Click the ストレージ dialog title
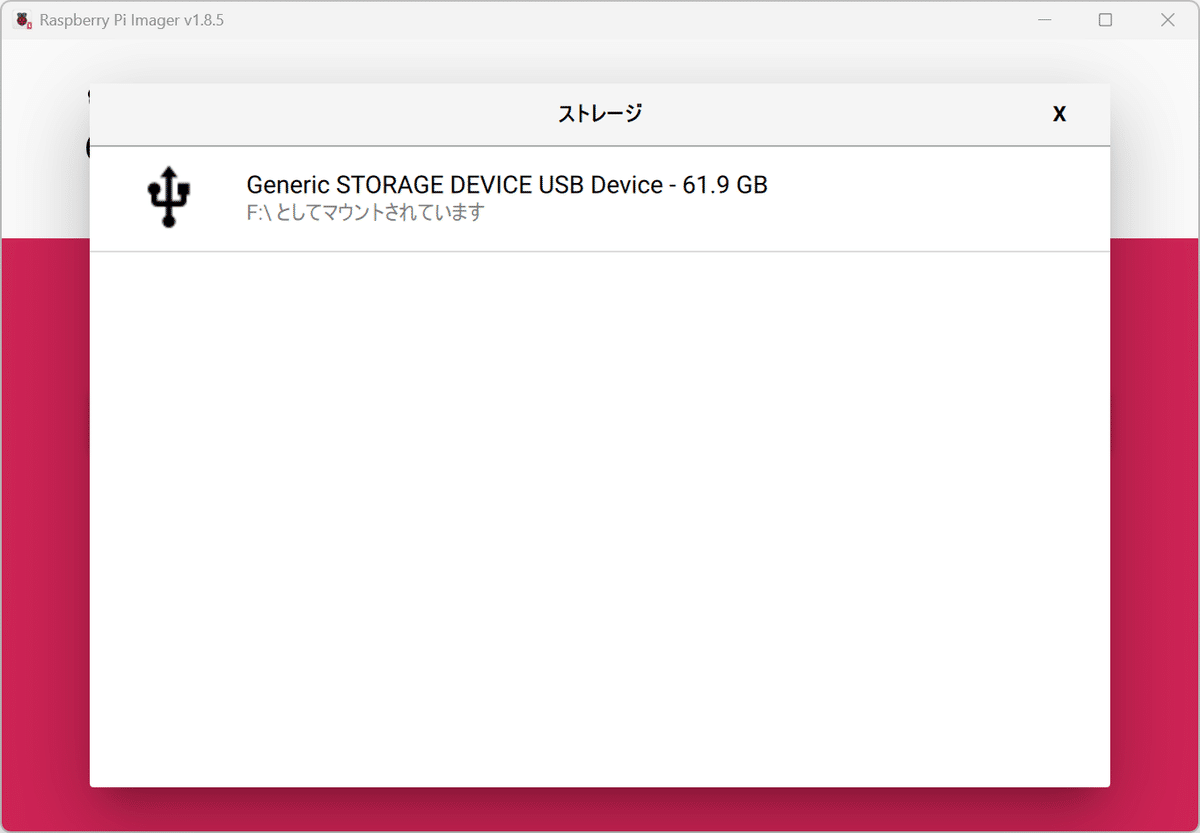Screen dimensions: 1200x833 600,114
